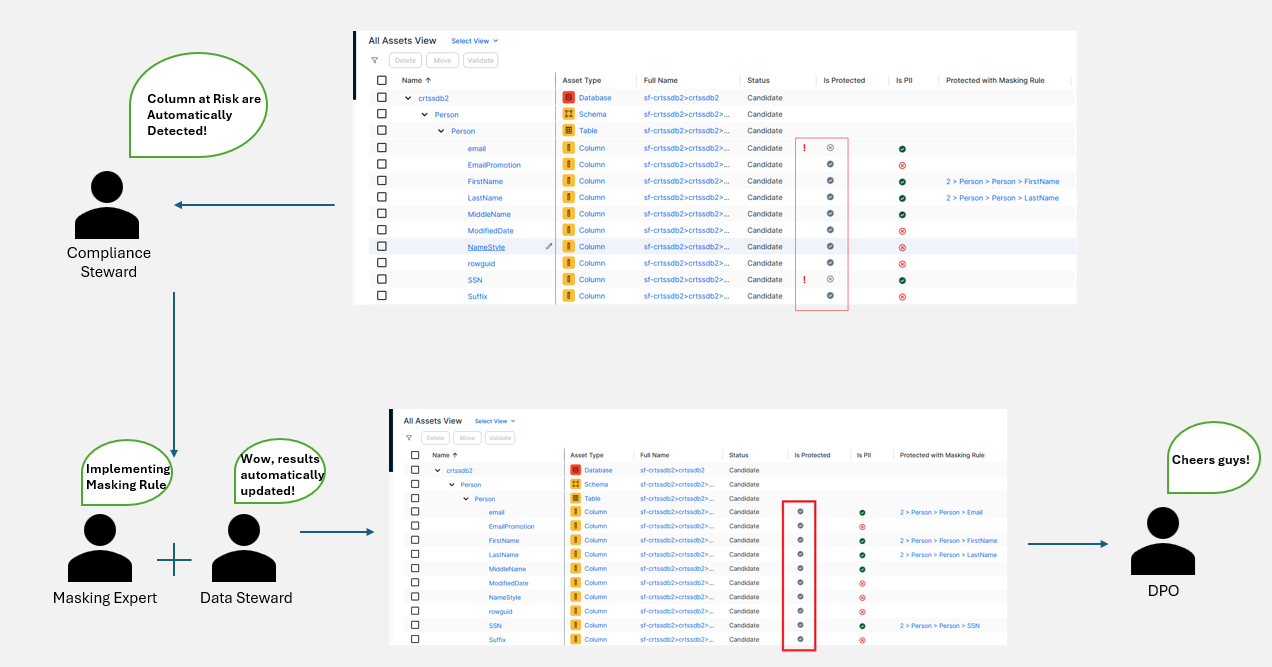The height and width of the screenshot is (667, 1272).
Task: Click the Database asset type icon for crtssdb2
Action: click(570, 97)
